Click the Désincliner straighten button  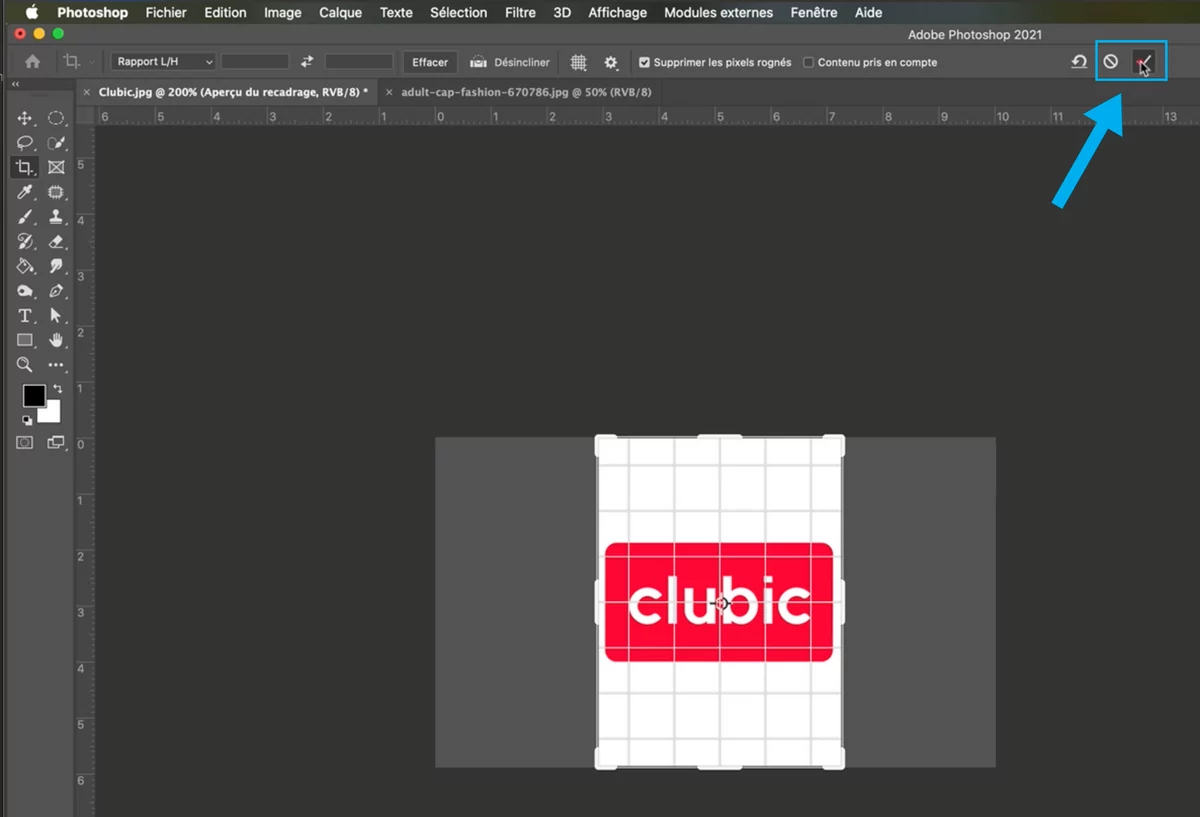[510, 62]
